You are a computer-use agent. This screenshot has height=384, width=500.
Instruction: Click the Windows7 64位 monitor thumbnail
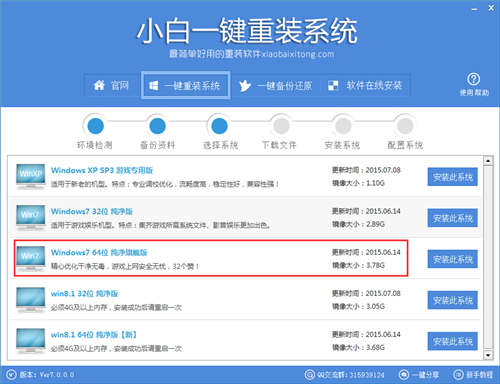(31, 259)
